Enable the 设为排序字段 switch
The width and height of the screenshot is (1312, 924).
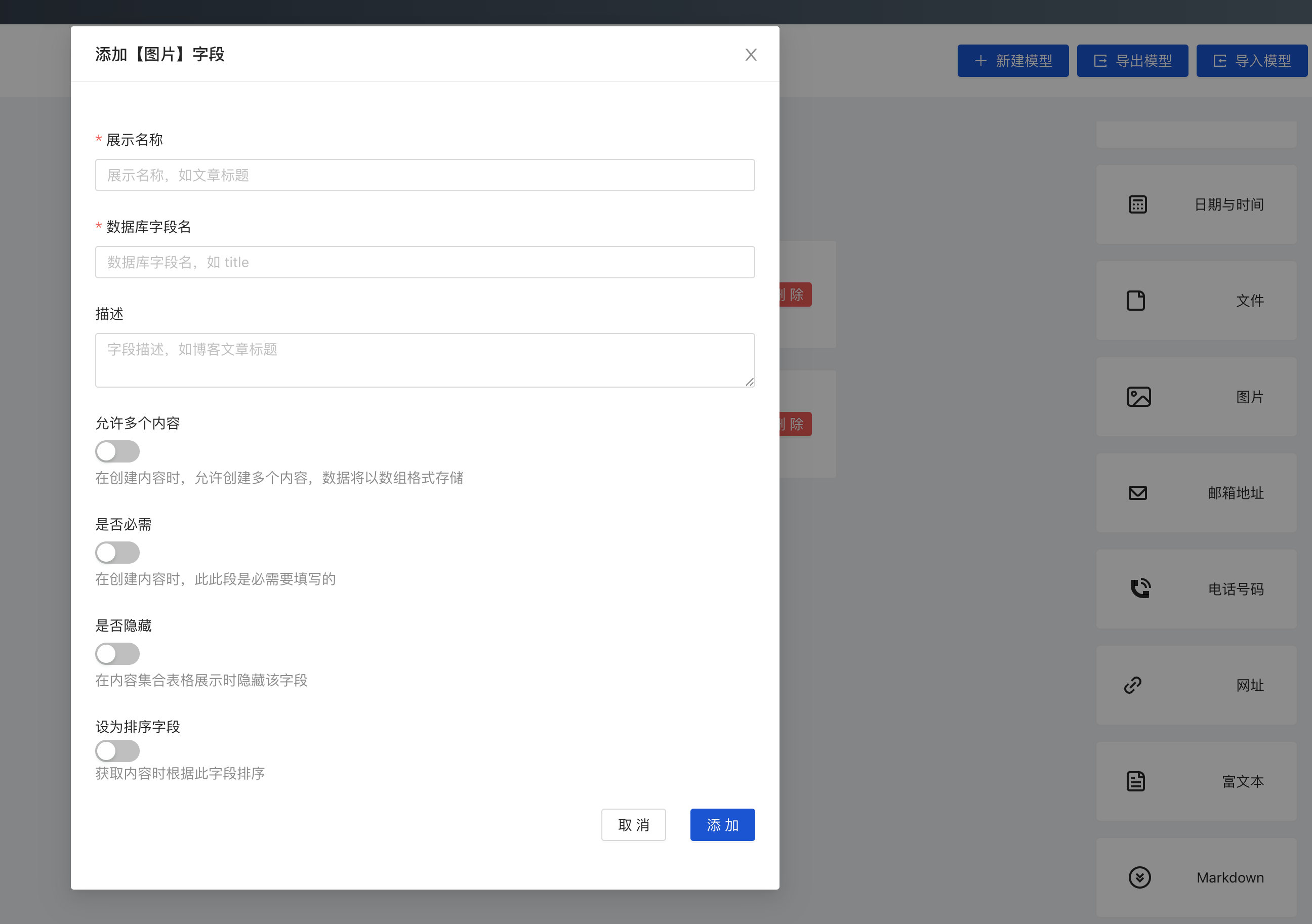pyautogui.click(x=117, y=751)
